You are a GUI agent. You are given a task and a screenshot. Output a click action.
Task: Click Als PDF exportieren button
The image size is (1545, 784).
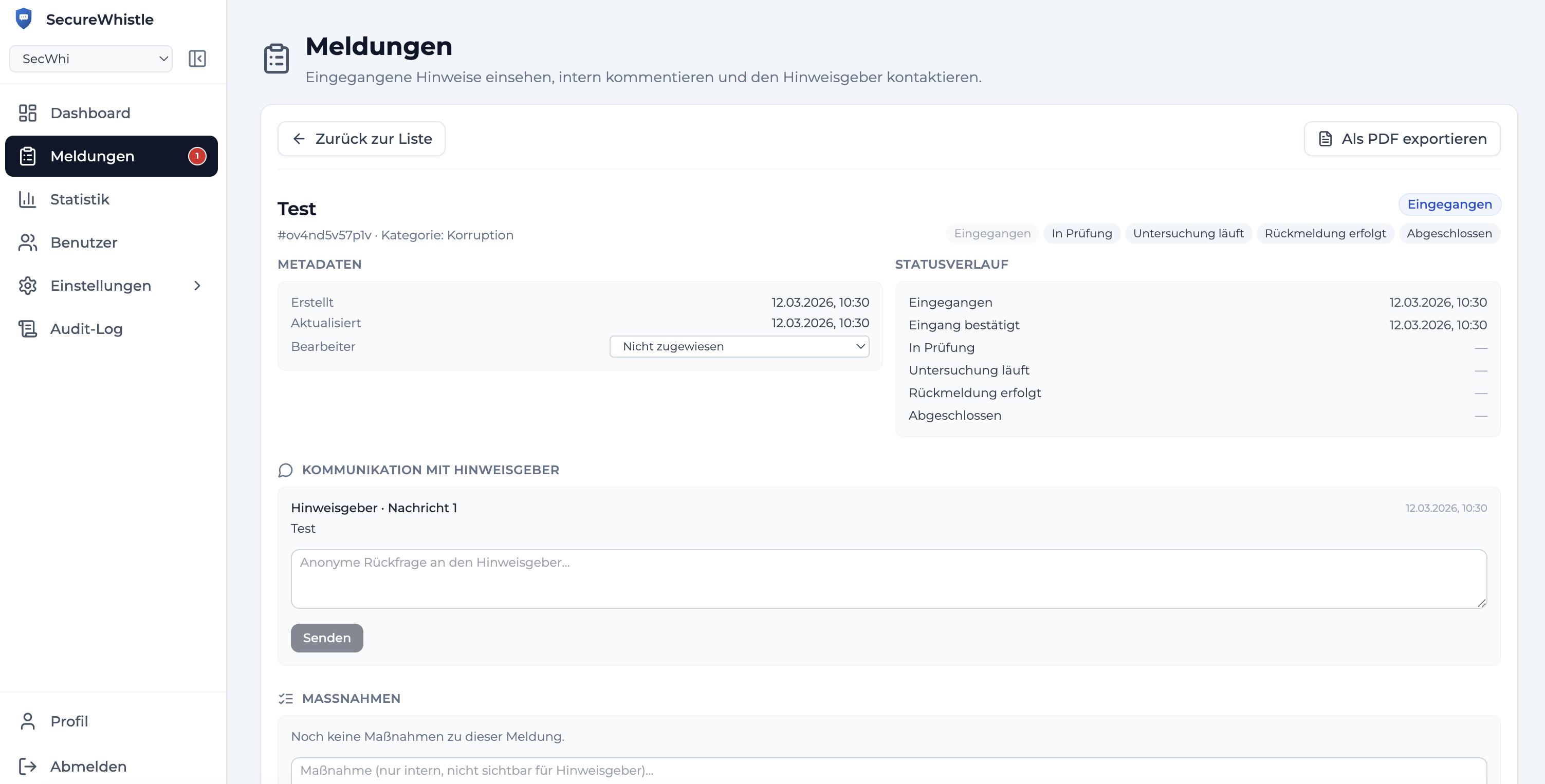1402,139
